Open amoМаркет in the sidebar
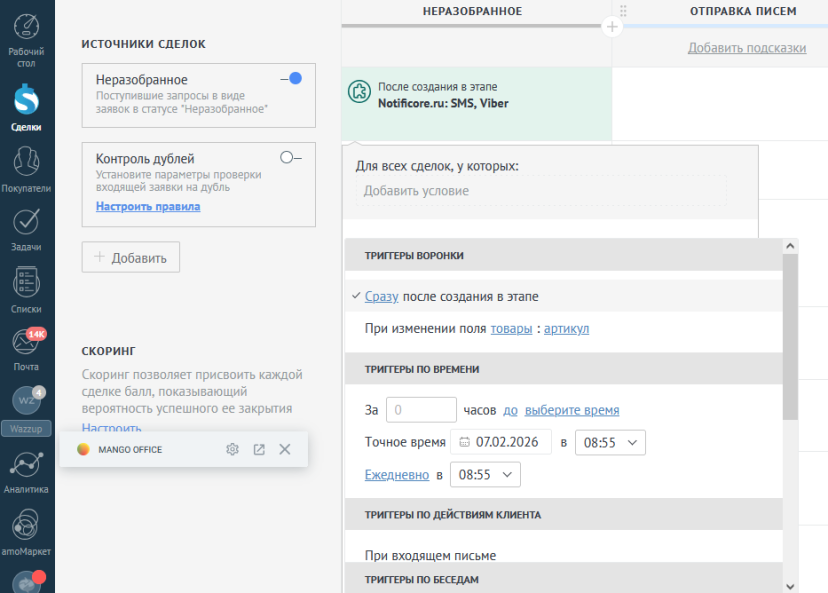The width and height of the screenshot is (828, 593). pos(26,532)
